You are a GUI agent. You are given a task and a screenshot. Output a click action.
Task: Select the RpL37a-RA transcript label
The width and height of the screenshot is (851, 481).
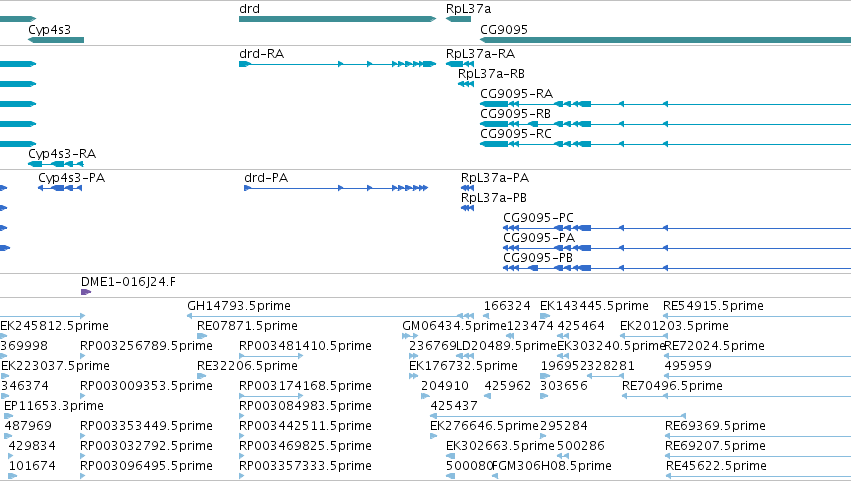(x=480, y=54)
